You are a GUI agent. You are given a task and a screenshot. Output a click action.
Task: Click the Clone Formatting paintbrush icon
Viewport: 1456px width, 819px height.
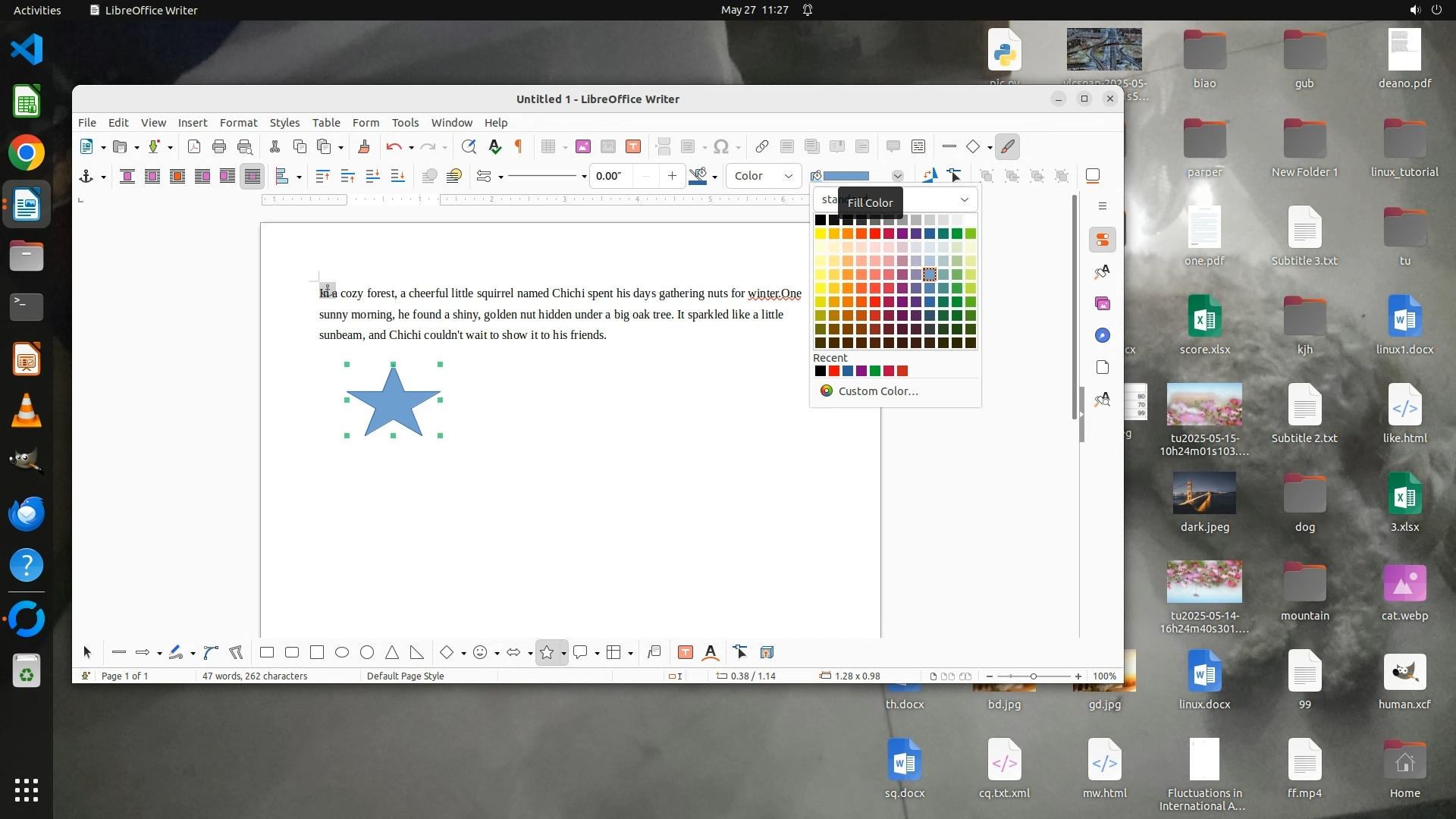point(364,146)
